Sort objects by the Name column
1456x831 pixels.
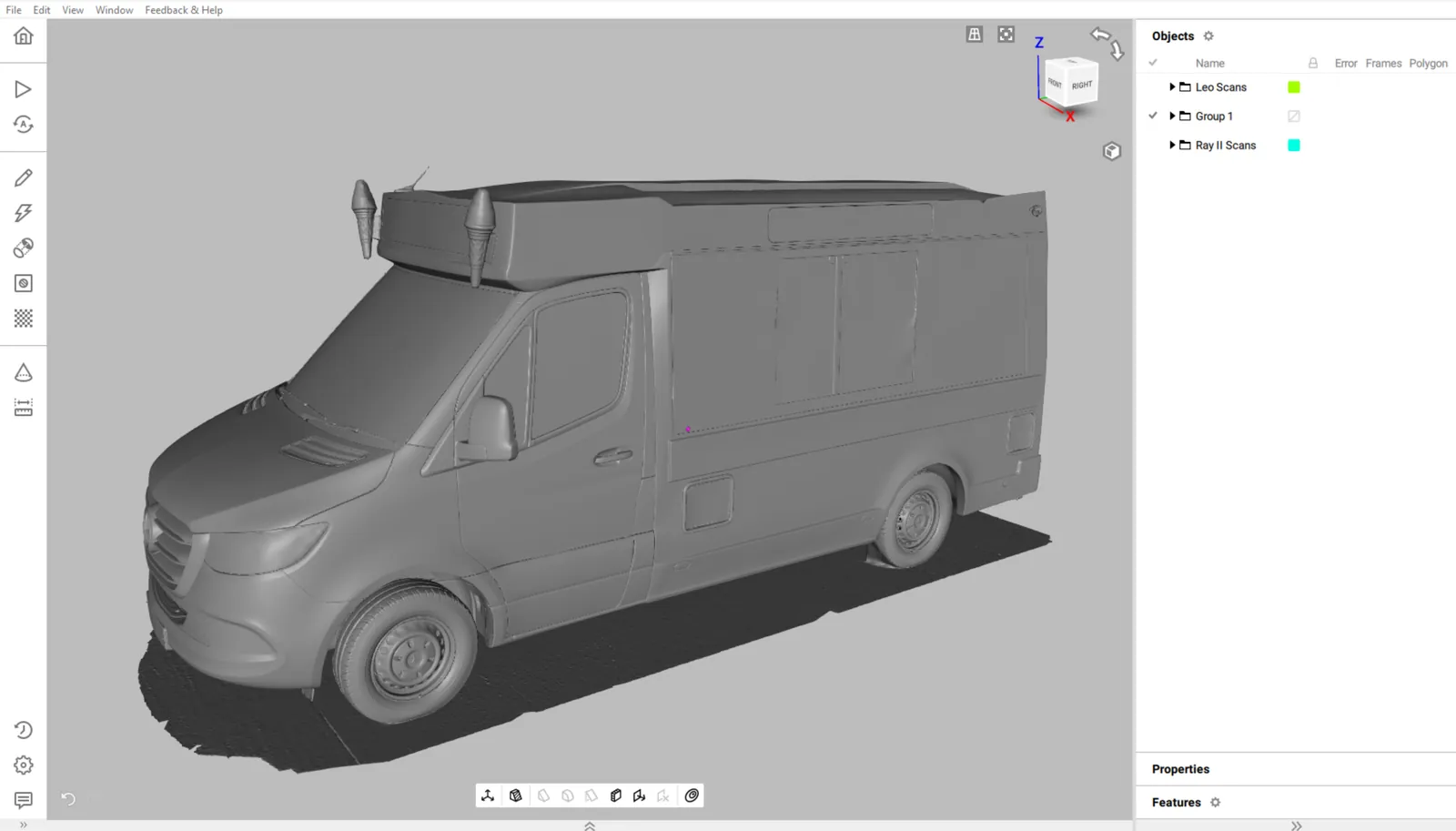[1210, 64]
